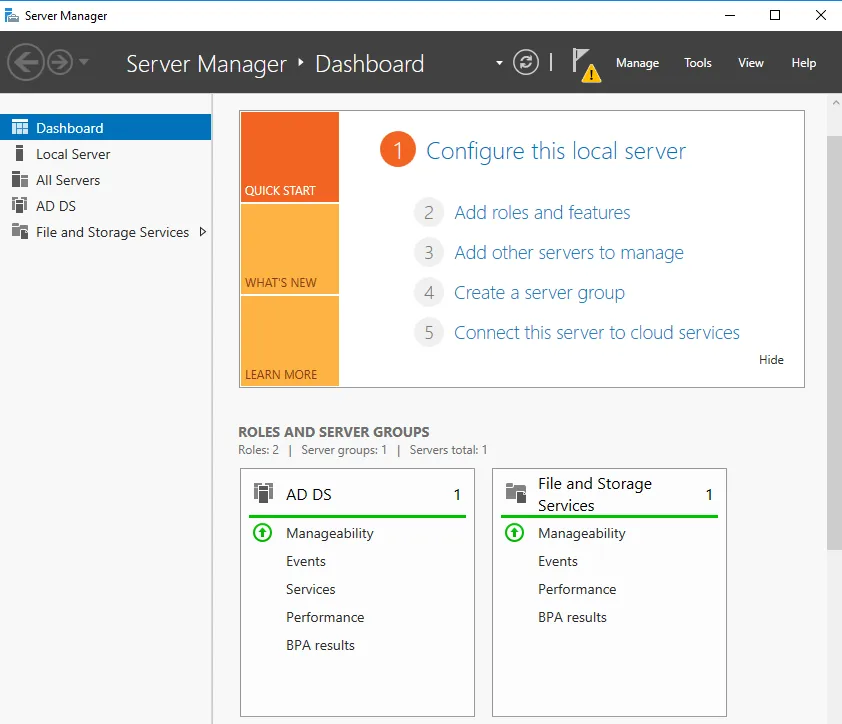Click the AD DS tile icon
The height and width of the screenshot is (724, 842).
point(263,493)
